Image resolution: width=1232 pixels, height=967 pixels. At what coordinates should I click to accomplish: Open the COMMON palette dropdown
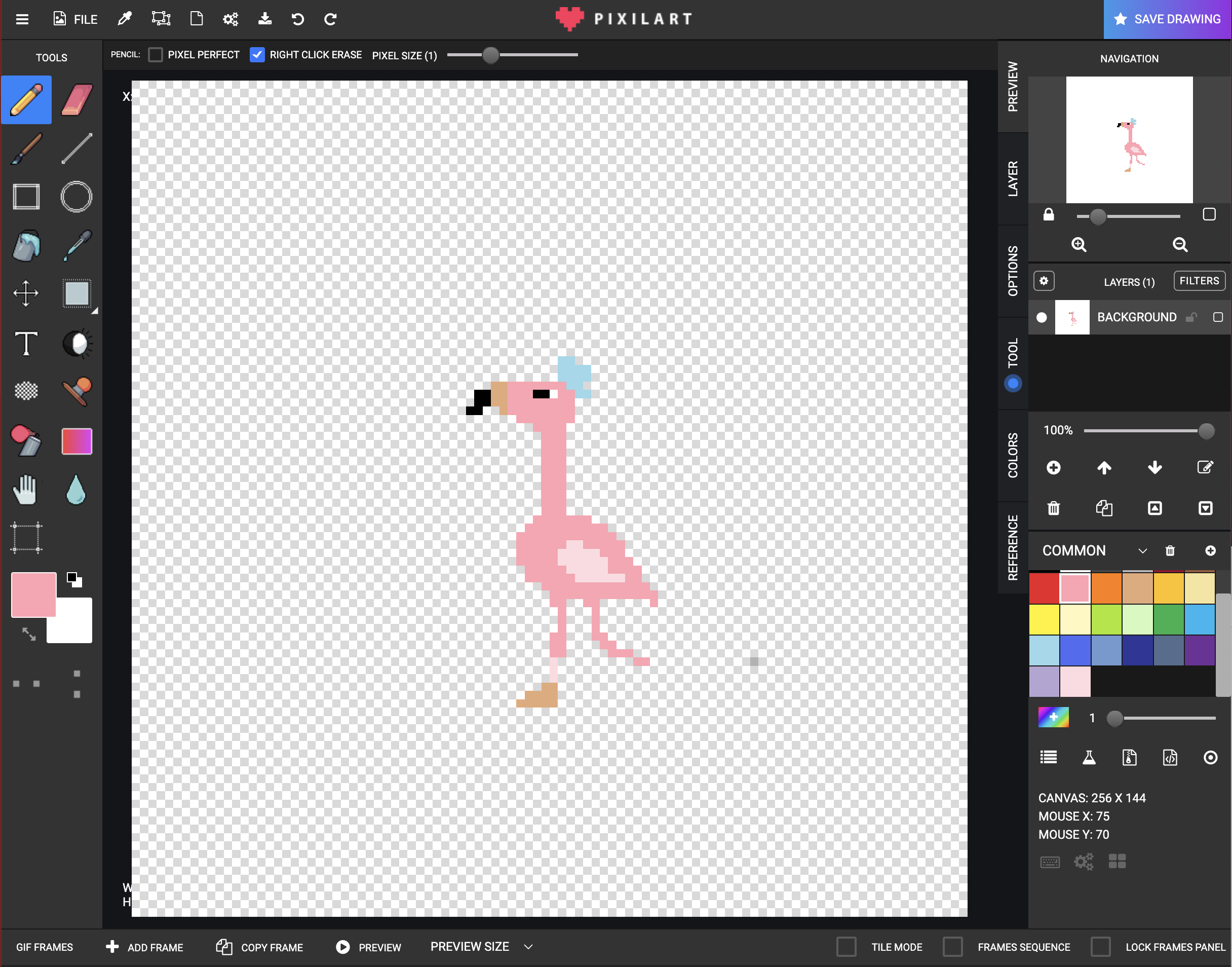[x=1142, y=550]
